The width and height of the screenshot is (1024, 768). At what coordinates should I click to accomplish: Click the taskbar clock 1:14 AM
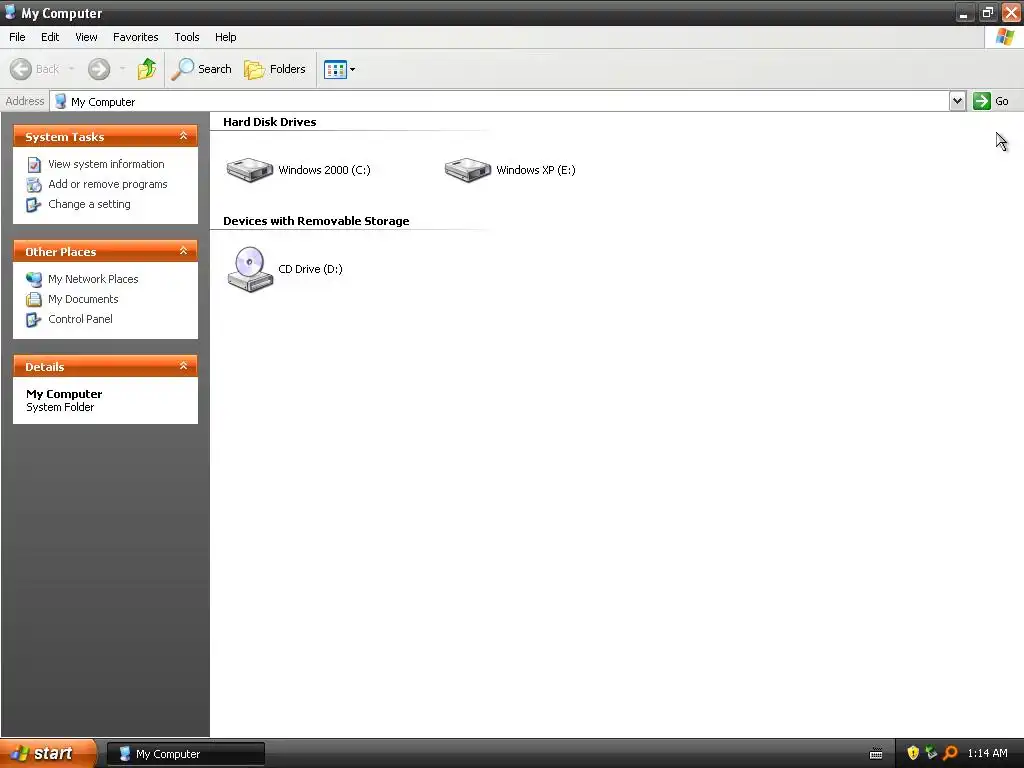(x=987, y=754)
